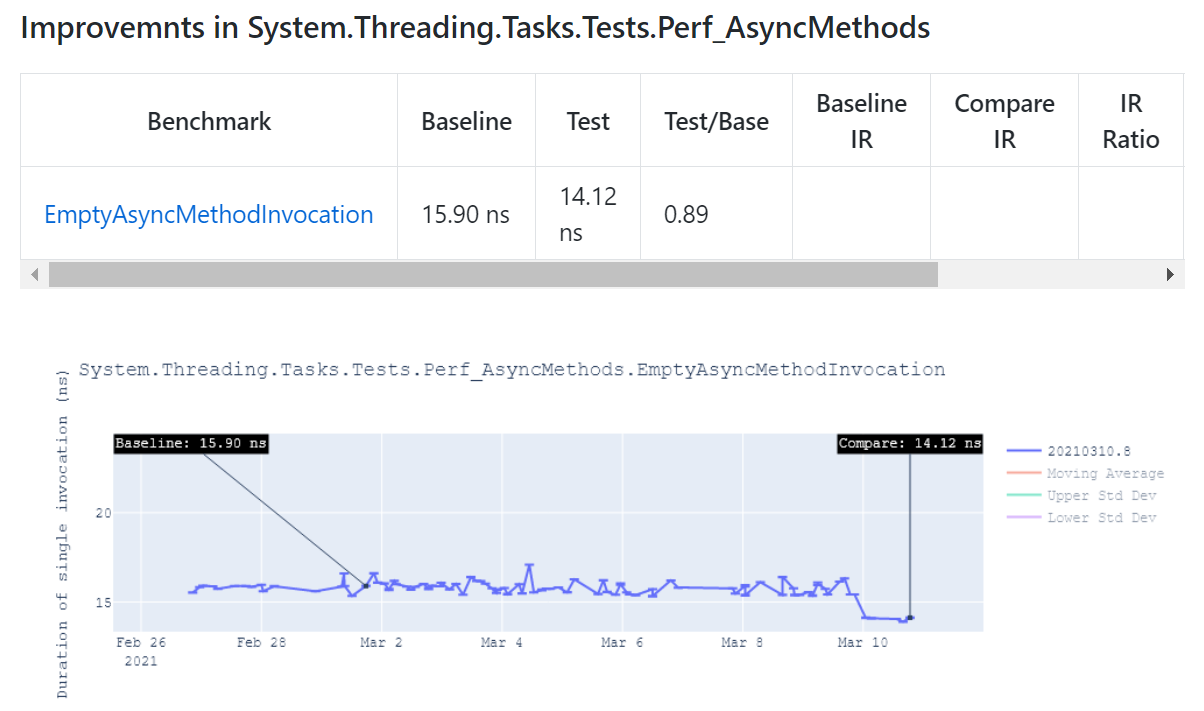Image resolution: width=1204 pixels, height=711 pixels.
Task: Click the 14.12 ns test cell
Action: [588, 214]
